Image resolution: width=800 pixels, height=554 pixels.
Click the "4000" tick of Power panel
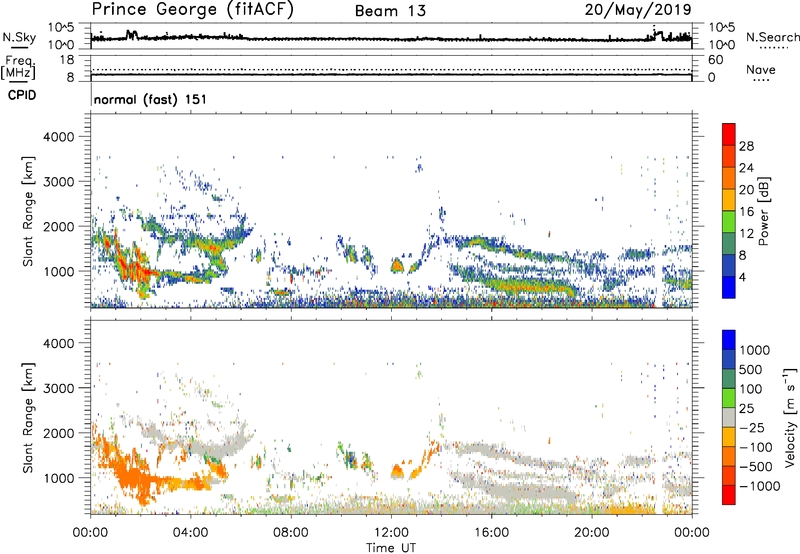[x=58, y=137]
